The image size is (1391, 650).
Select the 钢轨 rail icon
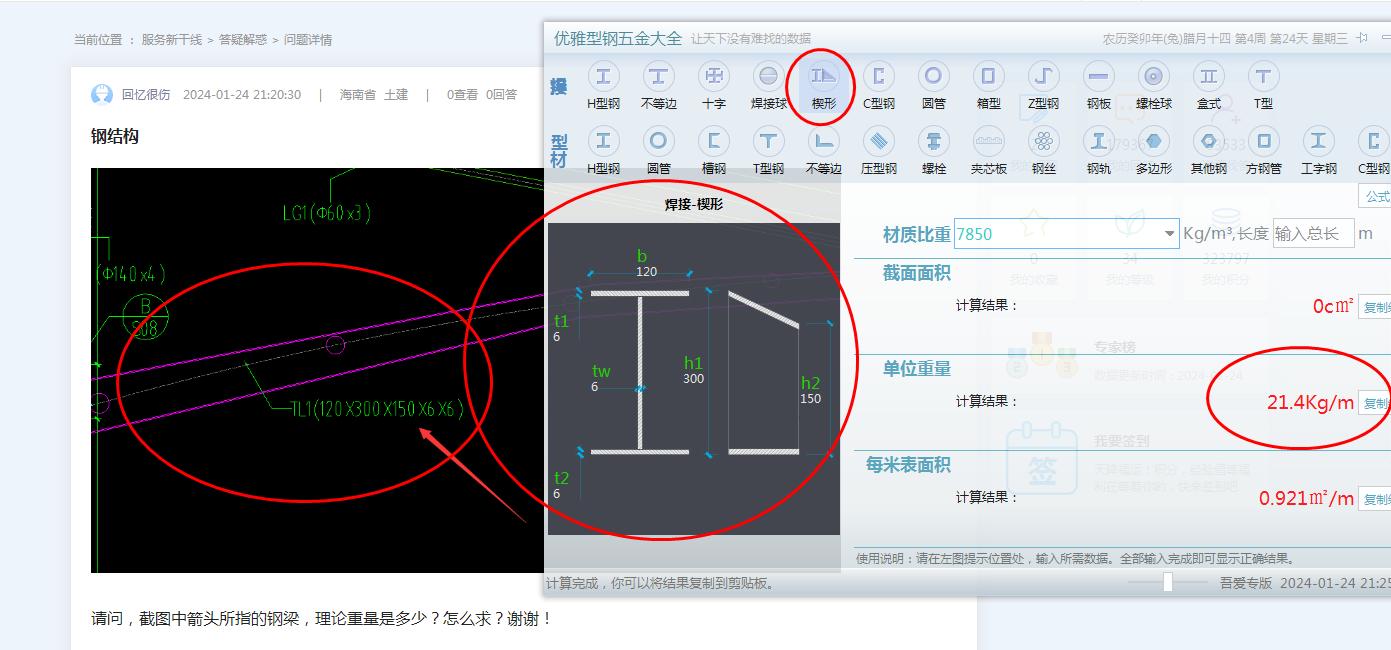tap(1098, 150)
